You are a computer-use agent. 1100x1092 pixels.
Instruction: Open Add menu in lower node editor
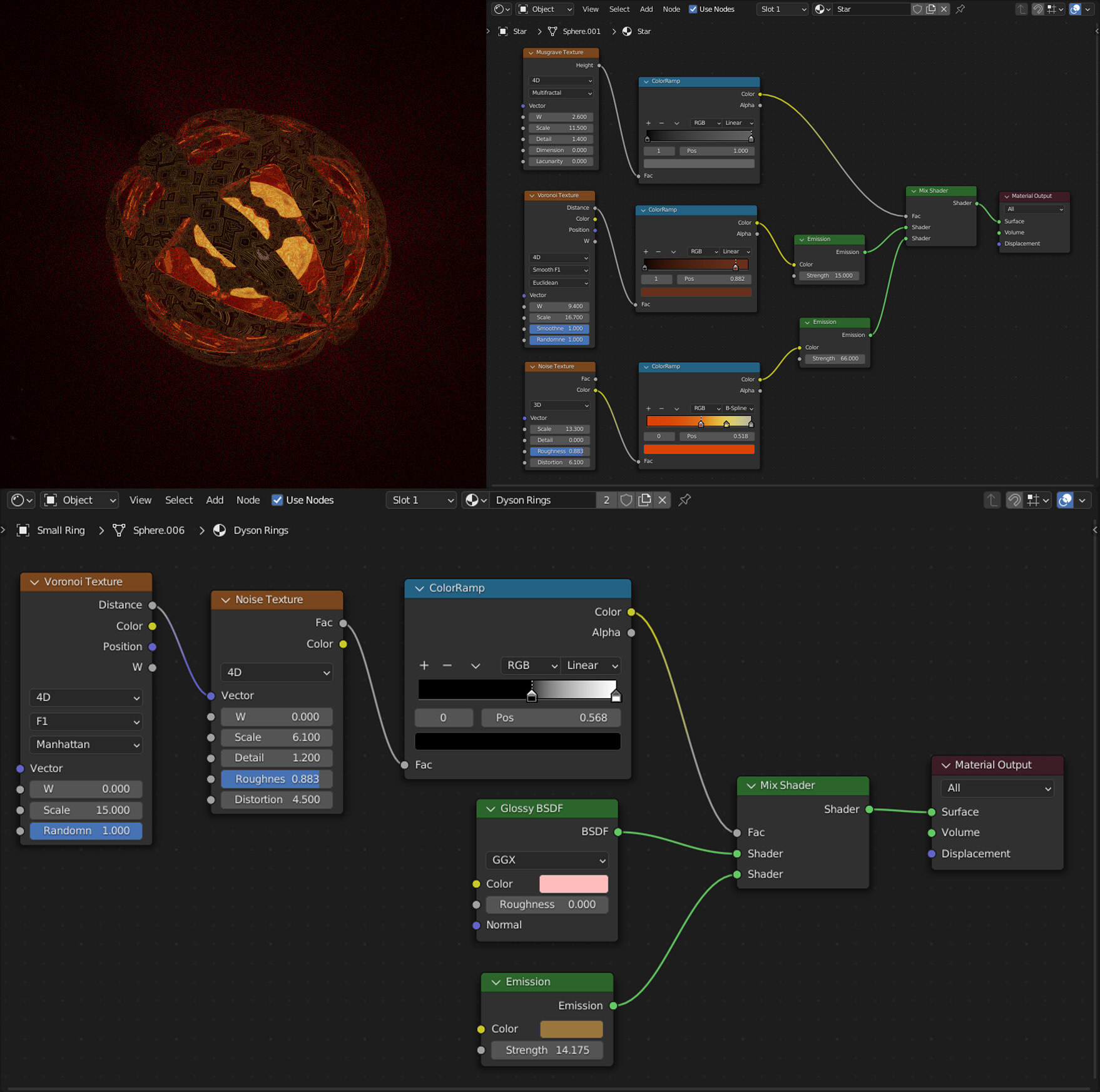tap(215, 500)
